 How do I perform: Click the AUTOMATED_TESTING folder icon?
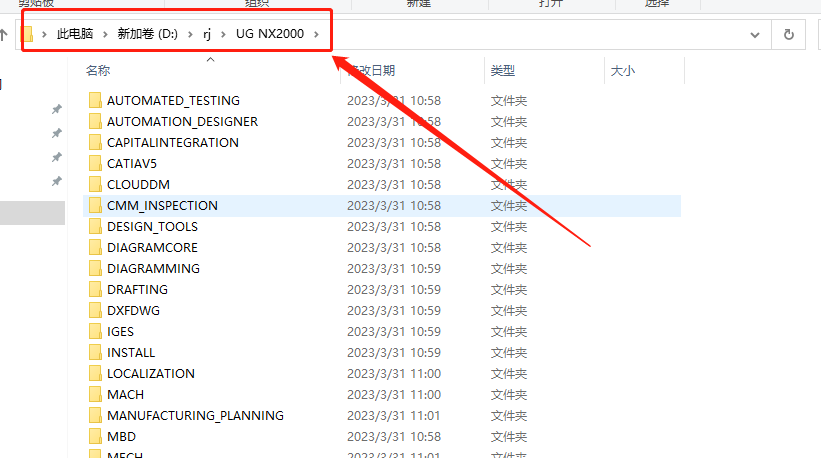click(x=95, y=100)
